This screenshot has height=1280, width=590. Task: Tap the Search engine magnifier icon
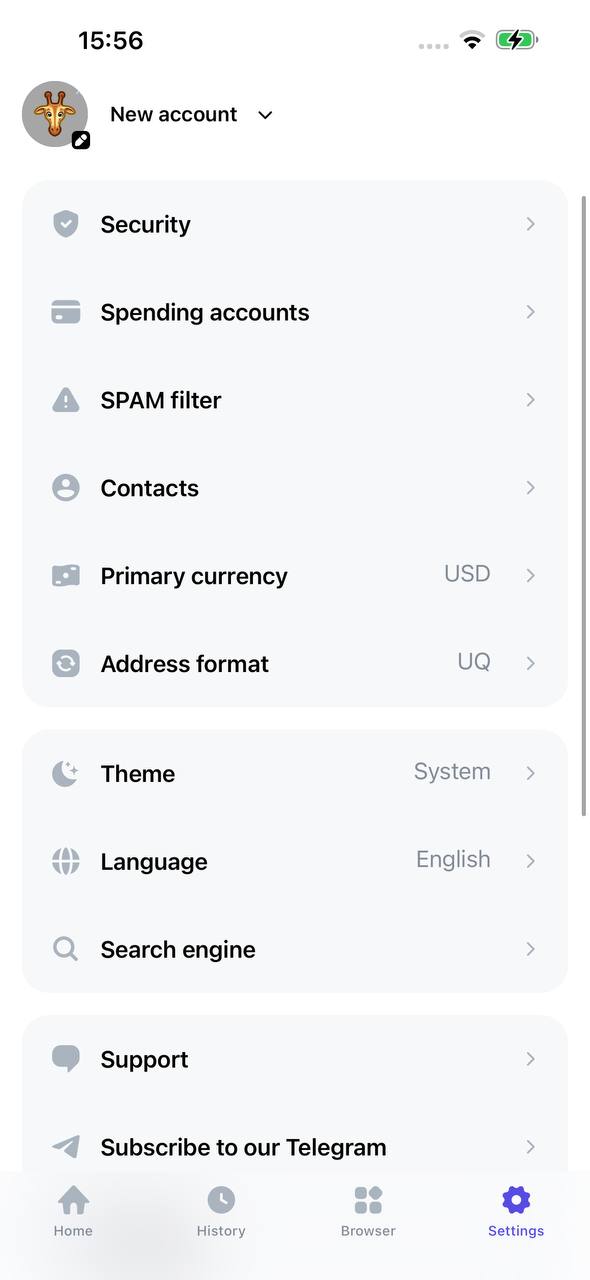[x=66, y=949]
